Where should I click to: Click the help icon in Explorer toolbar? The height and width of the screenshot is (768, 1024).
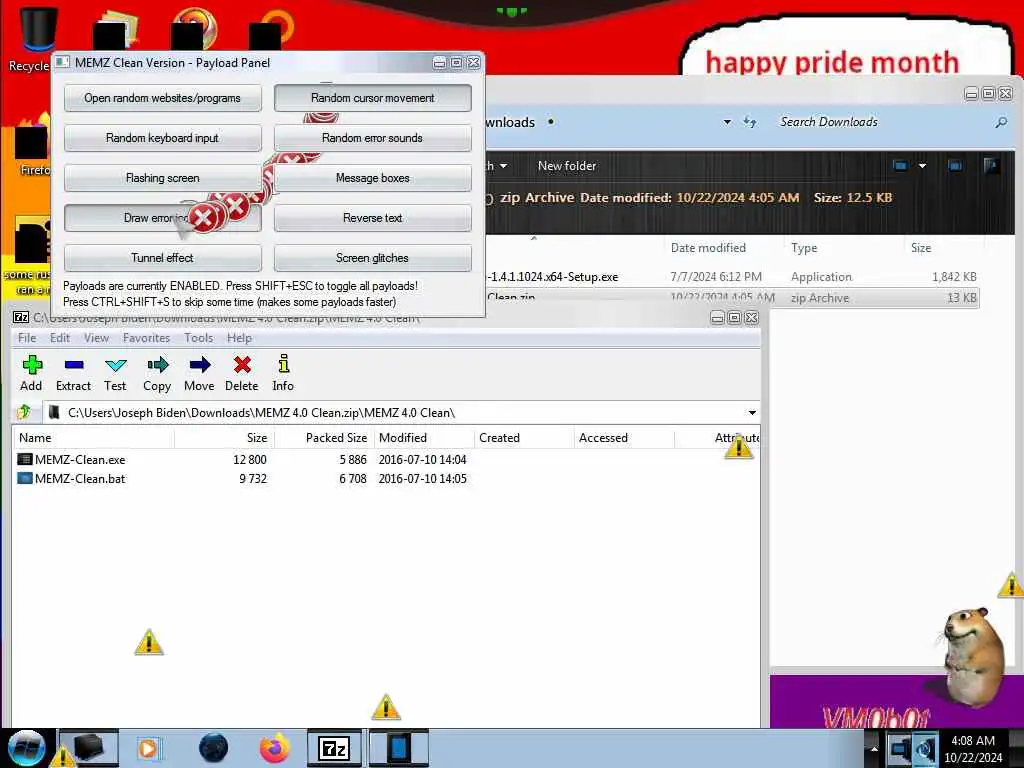point(991,166)
